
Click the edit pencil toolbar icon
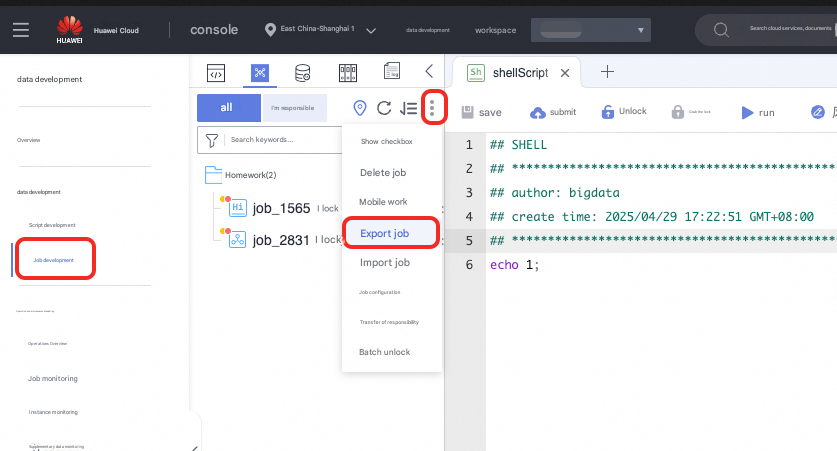coord(817,112)
